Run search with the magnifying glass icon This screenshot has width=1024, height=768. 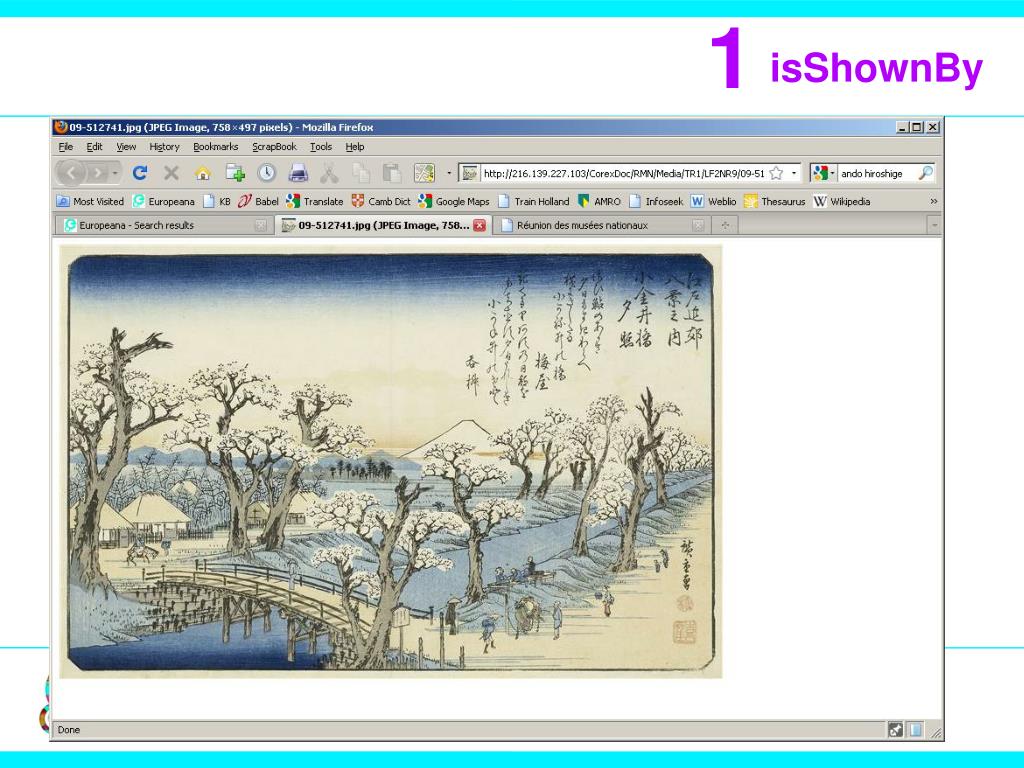tap(925, 173)
